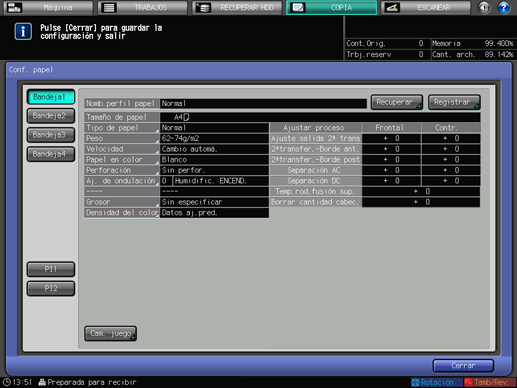This screenshot has width=517, height=388.
Task: Click the Tamb/Rev. status indicator
Action: 490,382
